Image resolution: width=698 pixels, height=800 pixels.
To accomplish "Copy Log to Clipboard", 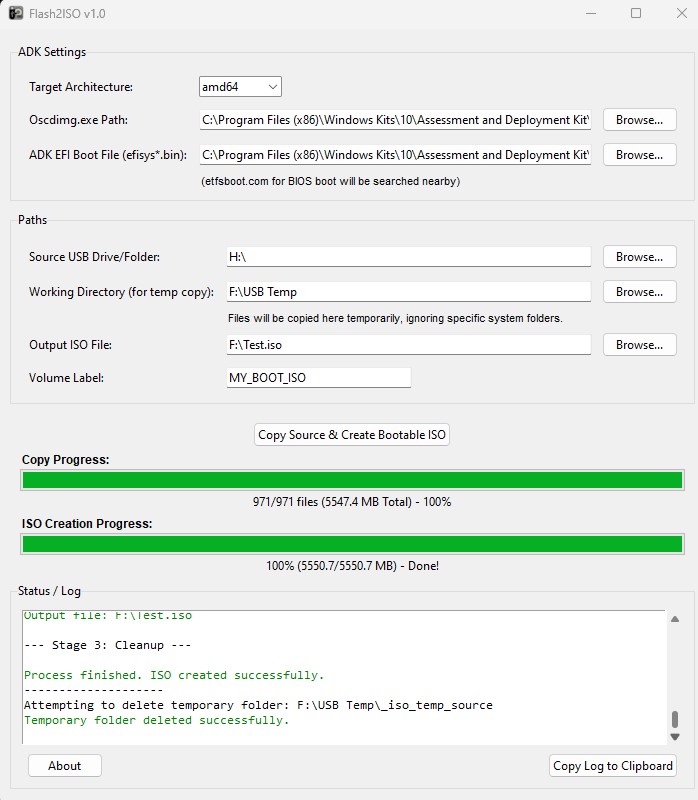I will pos(613,766).
